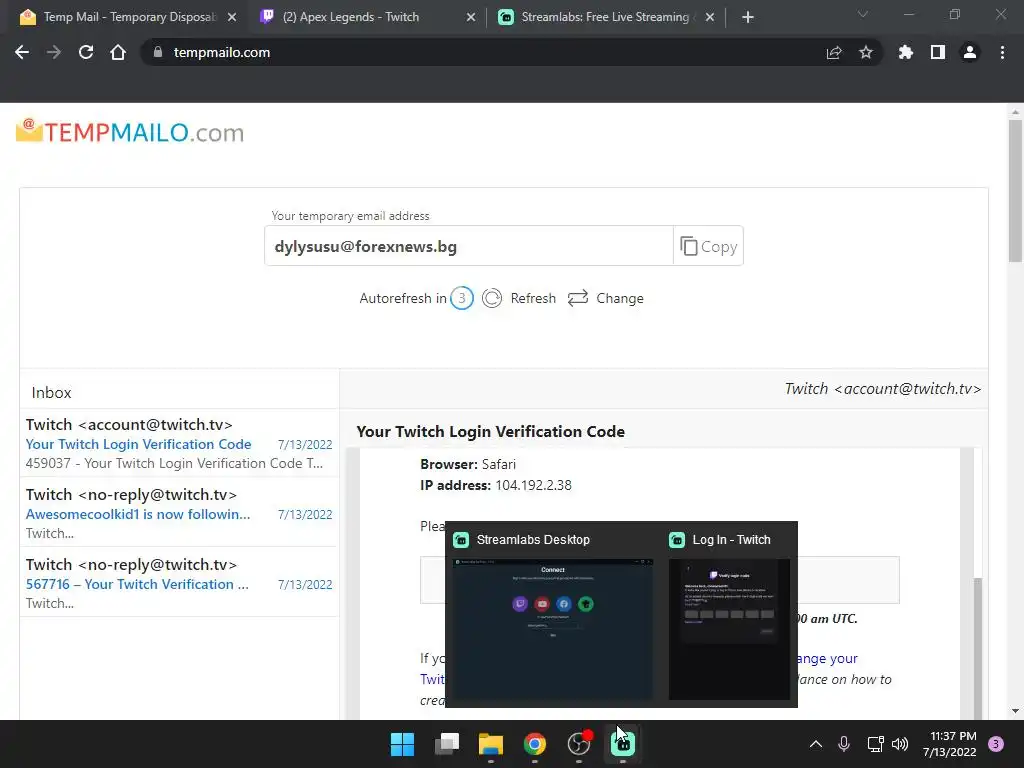This screenshot has height=768, width=1024.
Task: Open the clock showing 11:37 PM
Action: pos(950,744)
